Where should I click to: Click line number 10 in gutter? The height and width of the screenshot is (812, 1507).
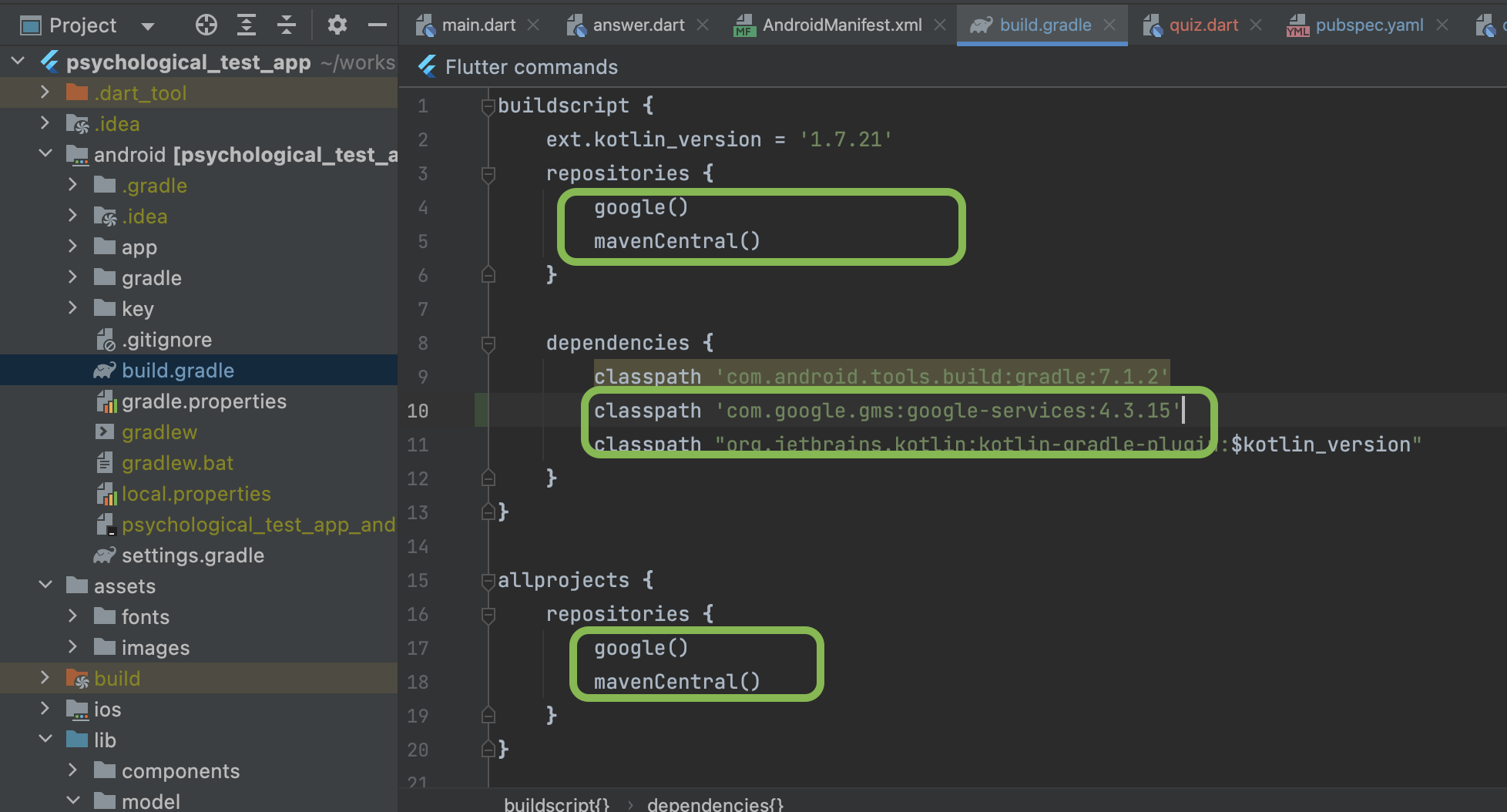pos(418,411)
